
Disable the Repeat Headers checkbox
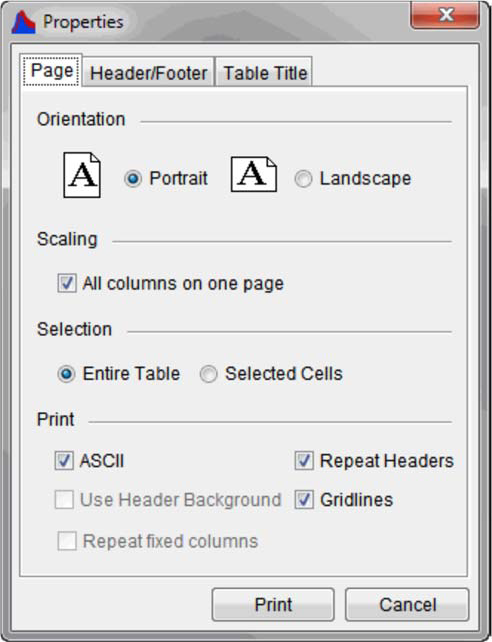[x=304, y=461]
